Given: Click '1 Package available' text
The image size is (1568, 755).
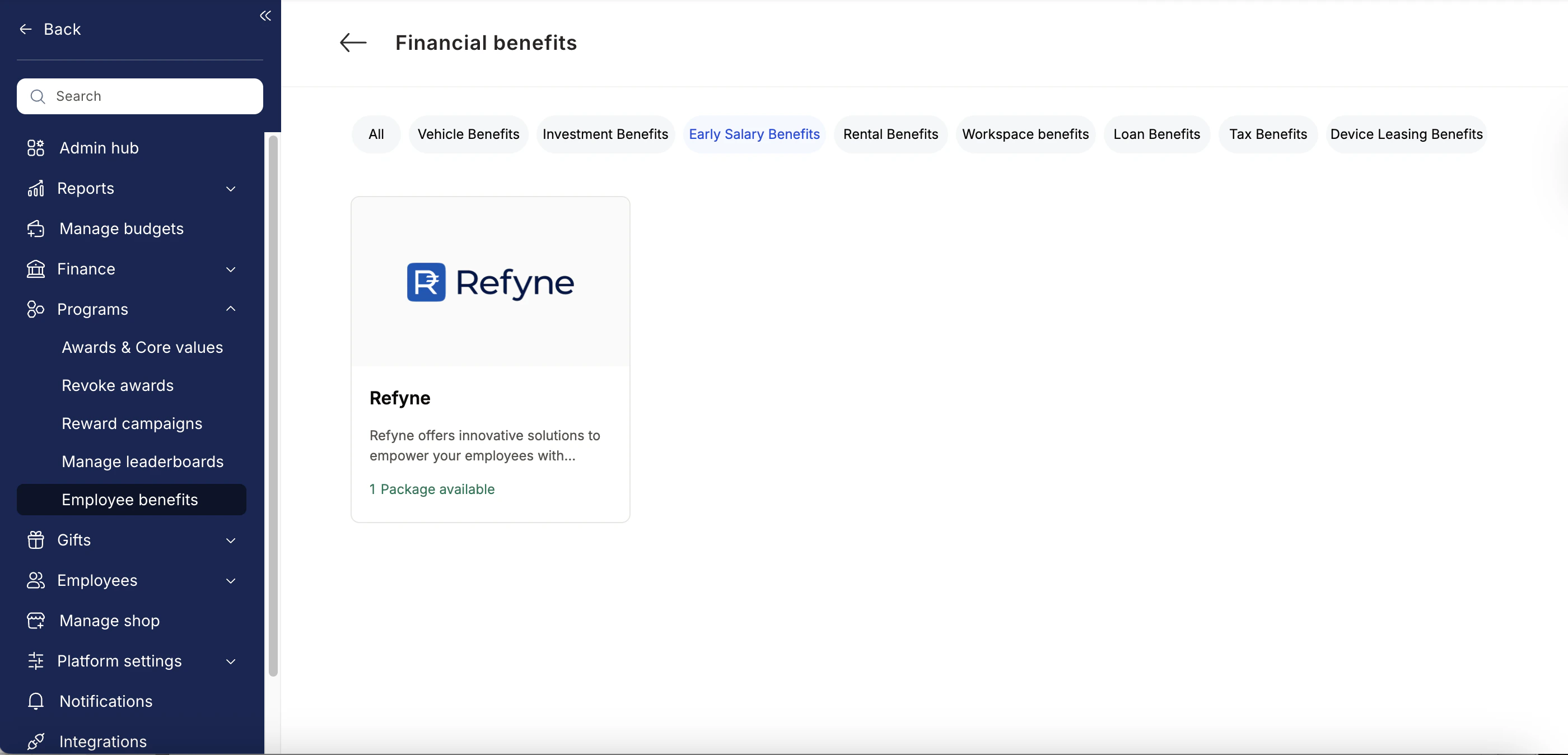Looking at the screenshot, I should point(432,489).
